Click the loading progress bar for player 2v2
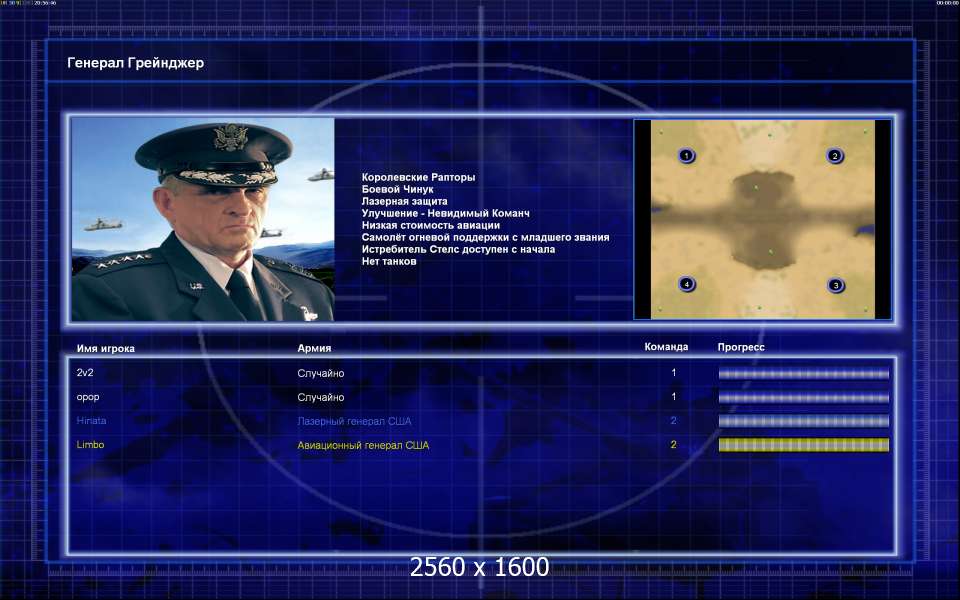Image resolution: width=960 pixels, height=600 pixels. [803, 373]
